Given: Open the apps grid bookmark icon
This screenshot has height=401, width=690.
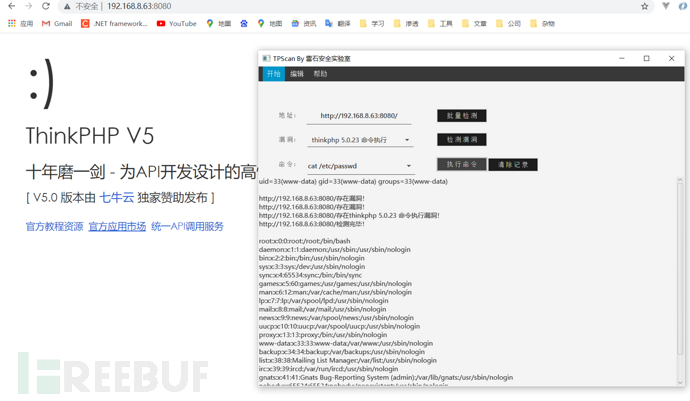Looking at the screenshot, I should pos(12,24).
